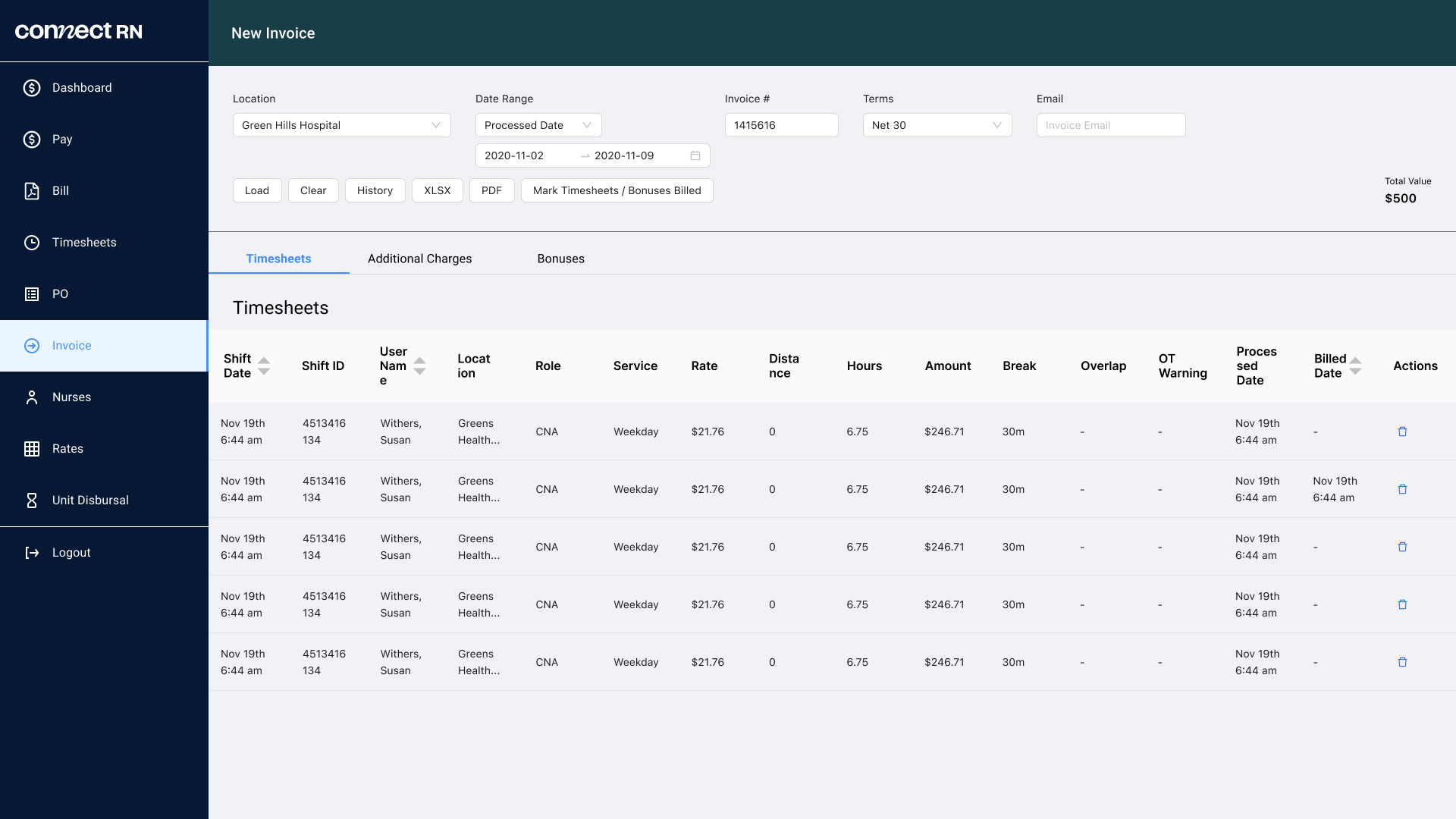The height and width of the screenshot is (819, 1456).
Task: Click the Nurses person icon
Action: tap(32, 397)
